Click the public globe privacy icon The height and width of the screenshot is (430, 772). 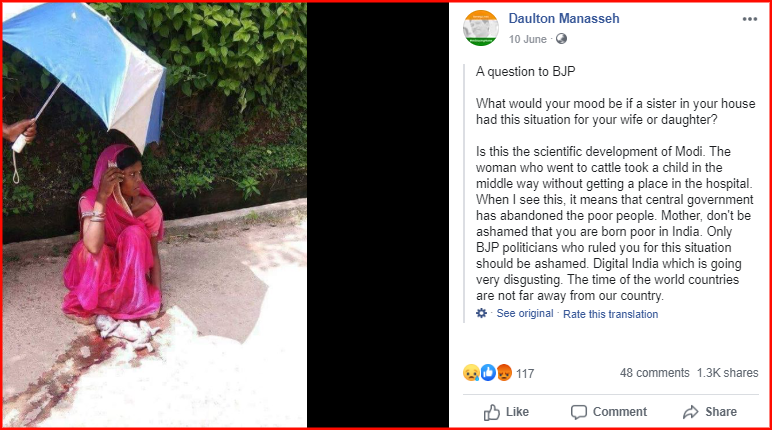coord(561,39)
